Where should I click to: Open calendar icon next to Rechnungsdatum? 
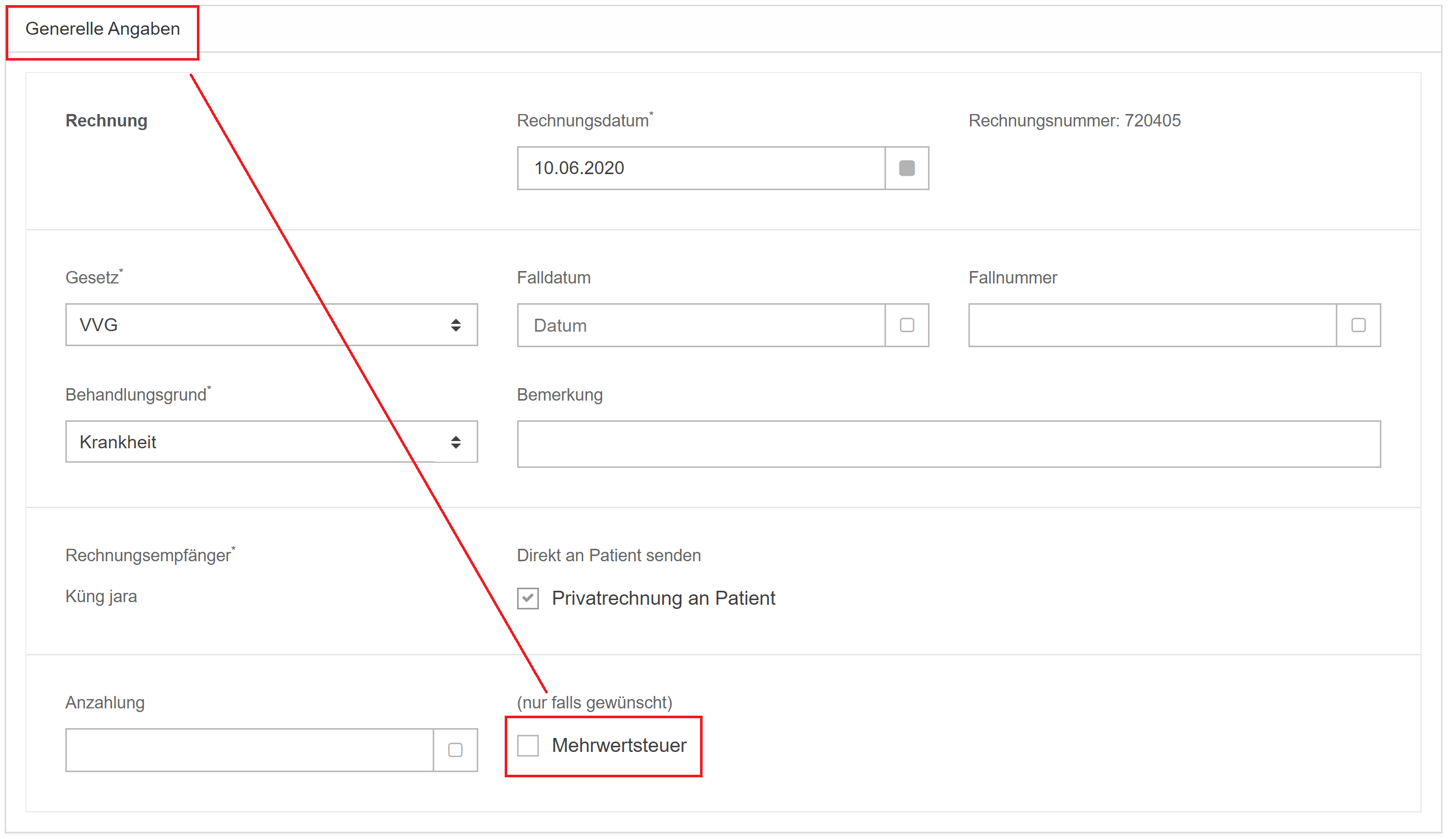tap(906, 168)
